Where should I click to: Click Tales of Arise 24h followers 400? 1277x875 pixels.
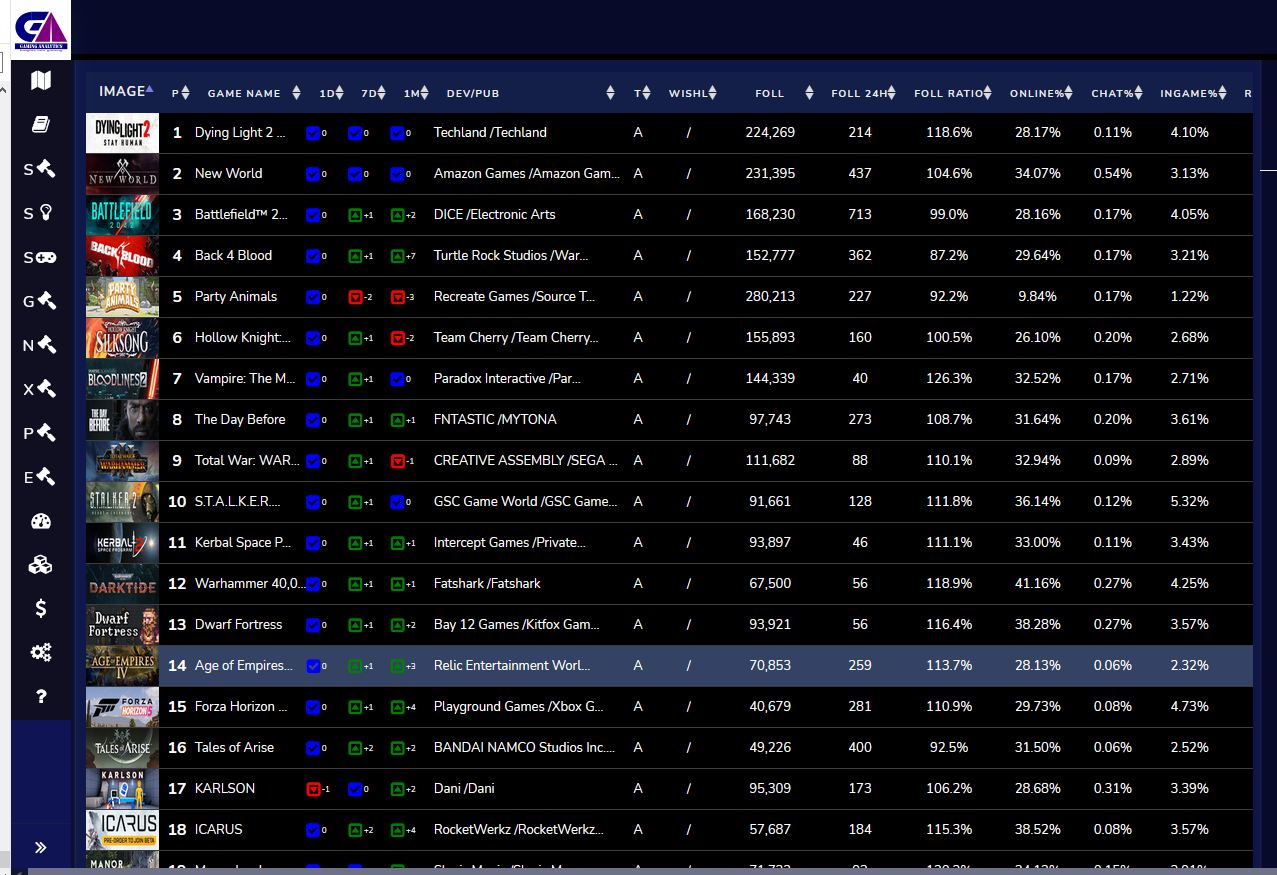(x=860, y=748)
